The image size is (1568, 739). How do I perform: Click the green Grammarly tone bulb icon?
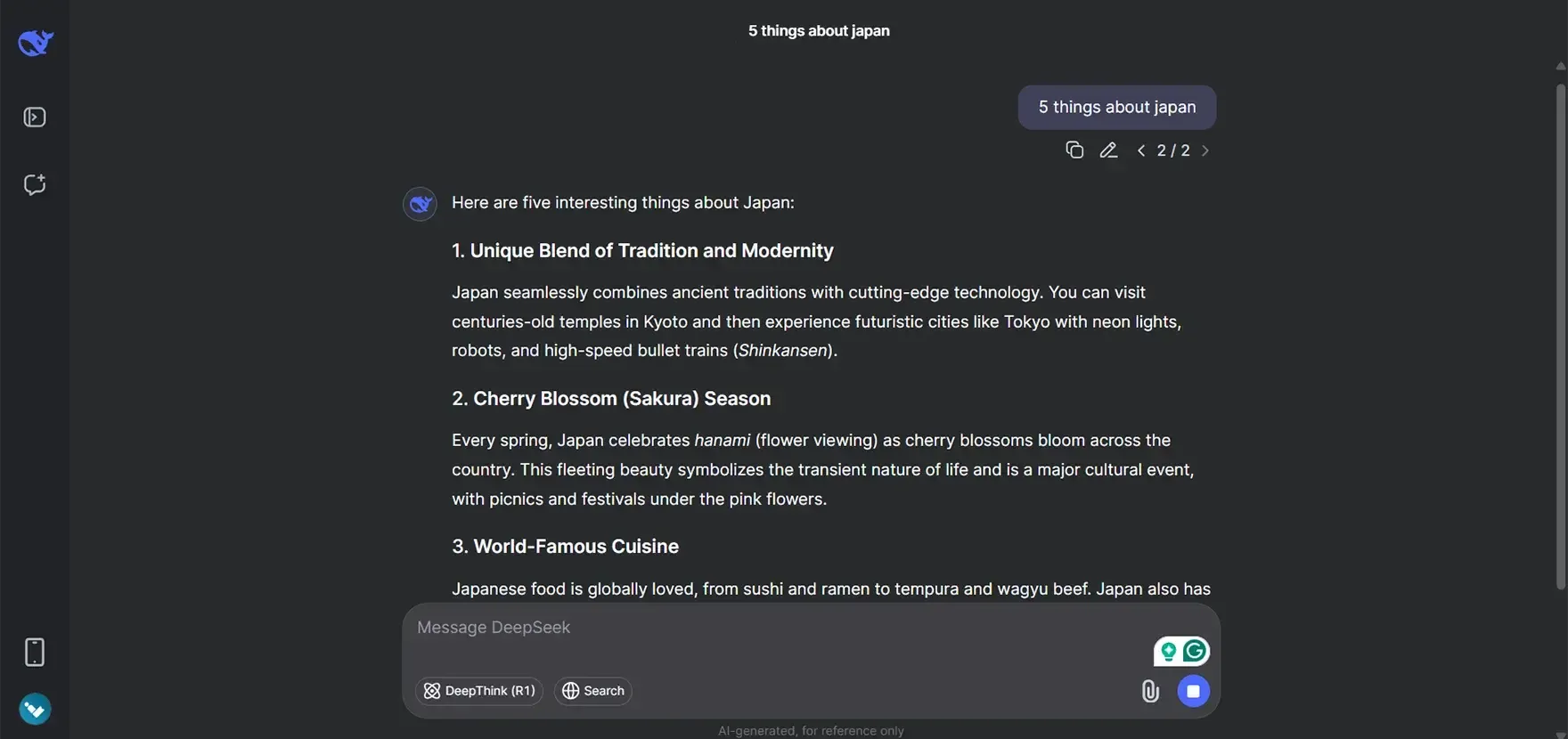1168,651
